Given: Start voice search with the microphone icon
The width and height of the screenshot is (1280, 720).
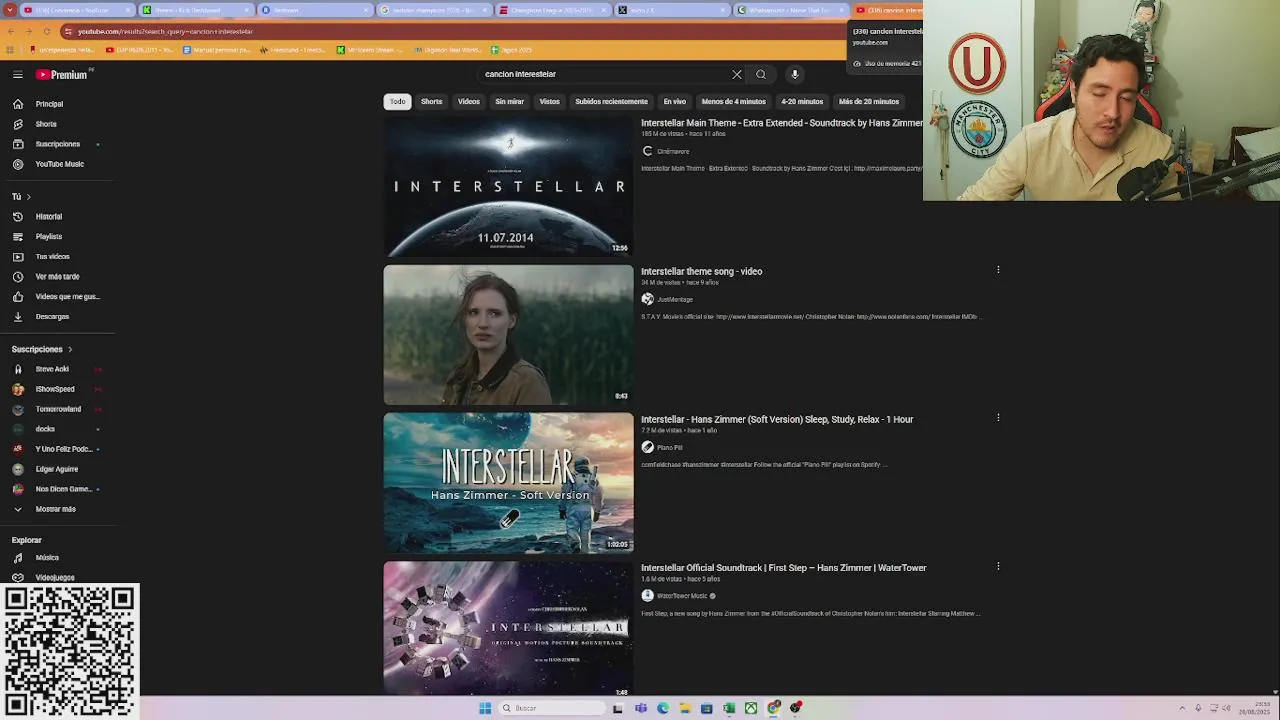Looking at the screenshot, I should 795,74.
